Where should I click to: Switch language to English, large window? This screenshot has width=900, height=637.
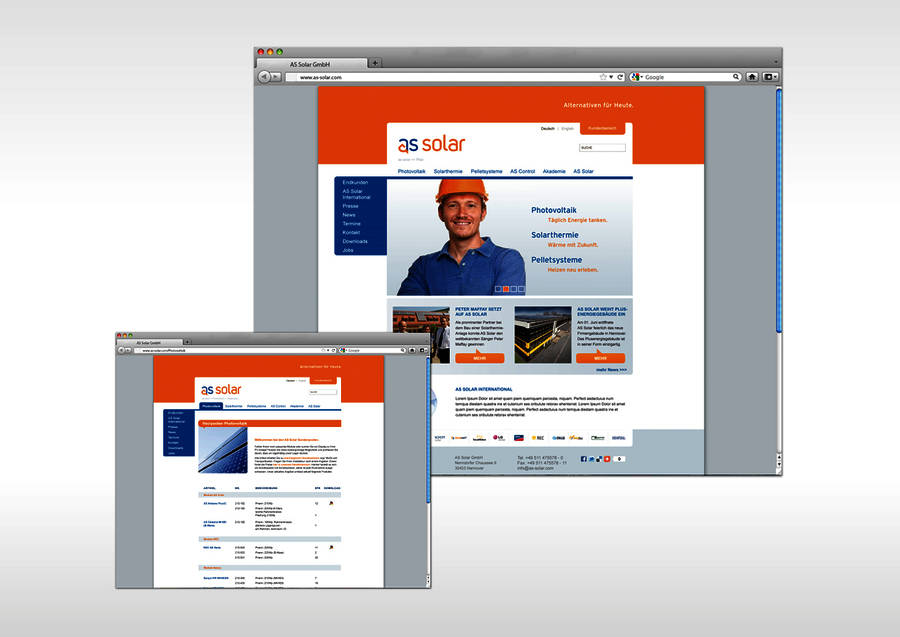click(x=567, y=129)
